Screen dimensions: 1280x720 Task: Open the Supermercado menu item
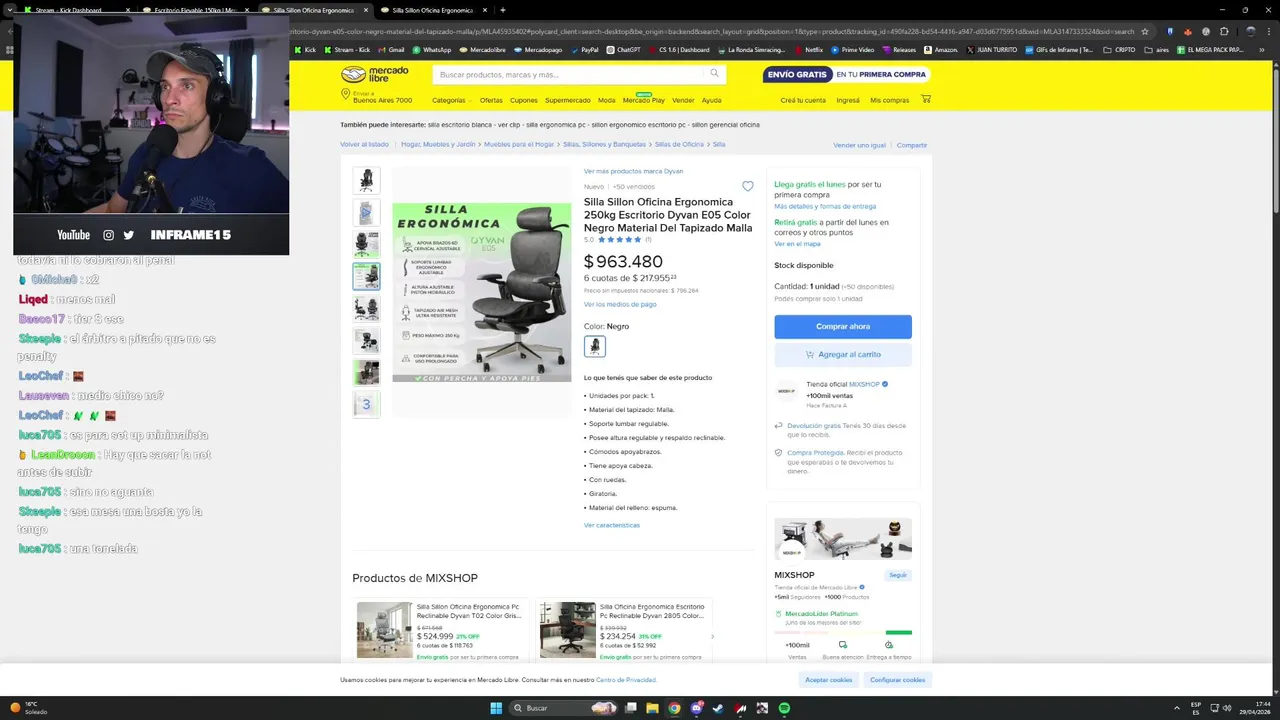click(x=567, y=100)
